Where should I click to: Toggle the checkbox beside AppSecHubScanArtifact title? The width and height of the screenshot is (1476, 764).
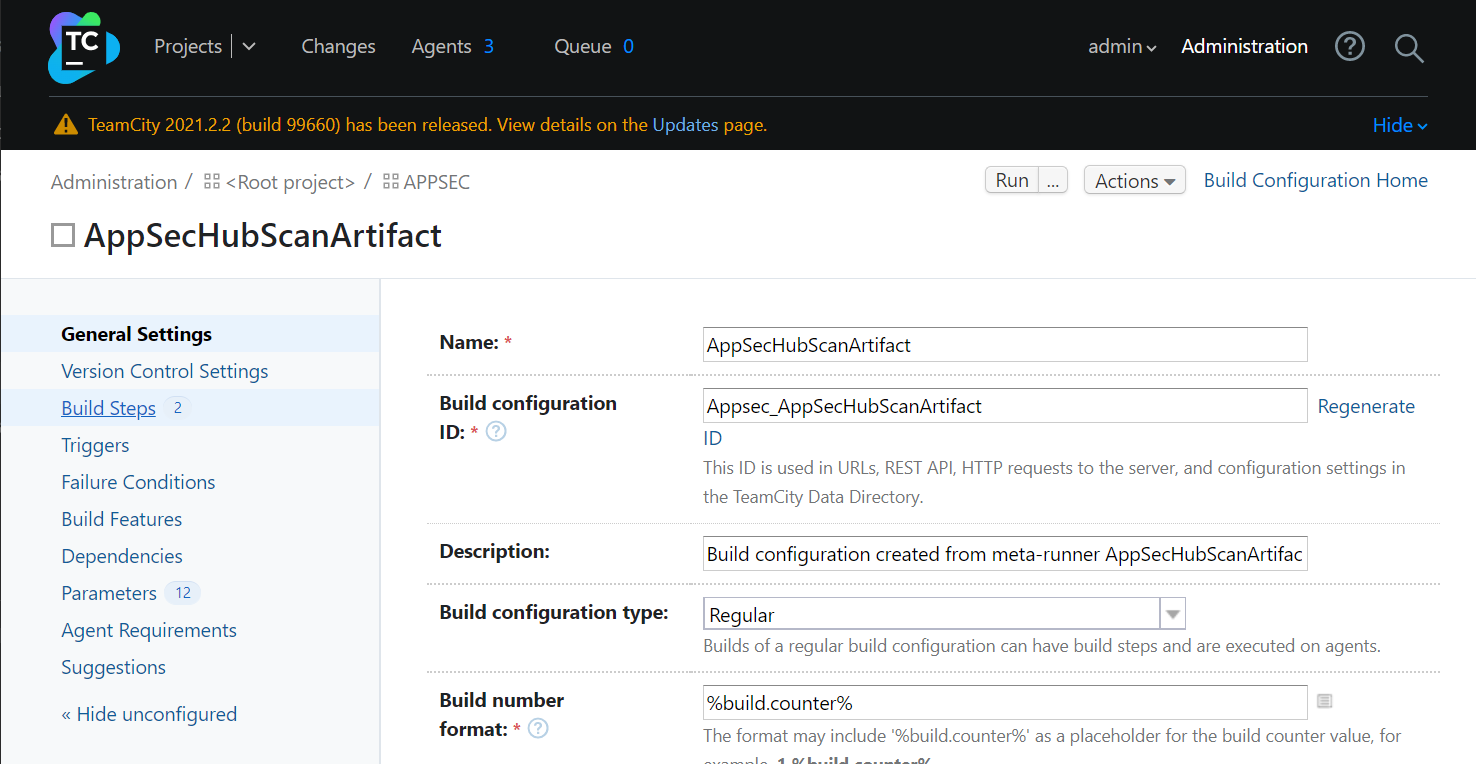point(63,236)
